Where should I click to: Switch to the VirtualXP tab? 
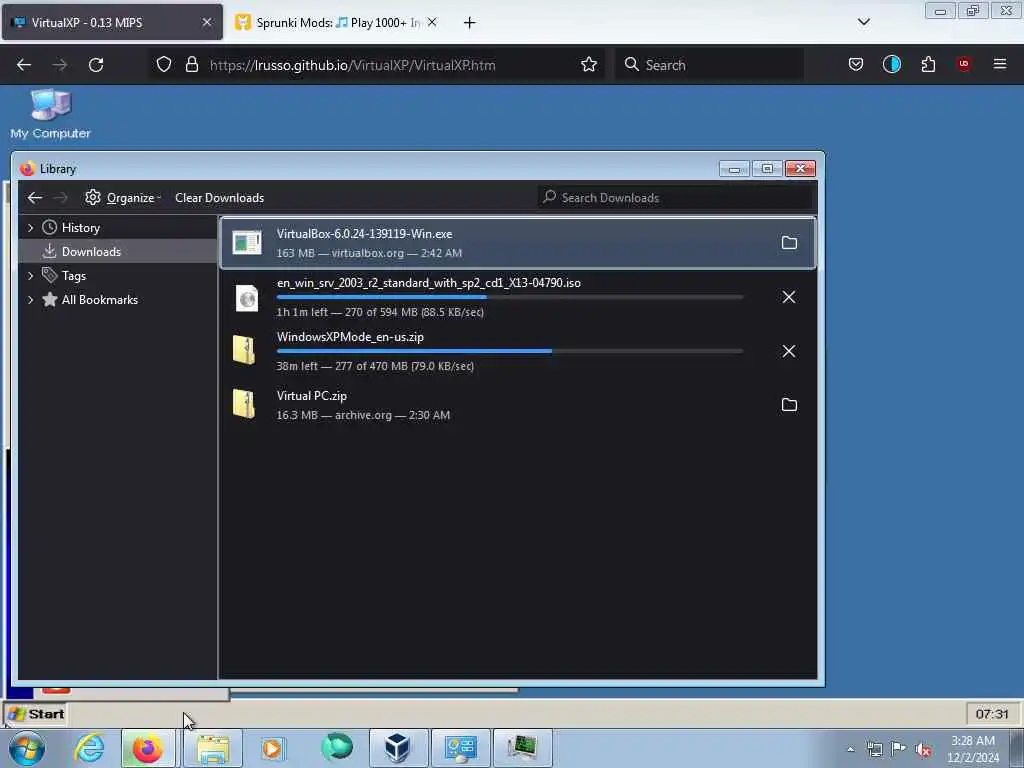click(112, 22)
